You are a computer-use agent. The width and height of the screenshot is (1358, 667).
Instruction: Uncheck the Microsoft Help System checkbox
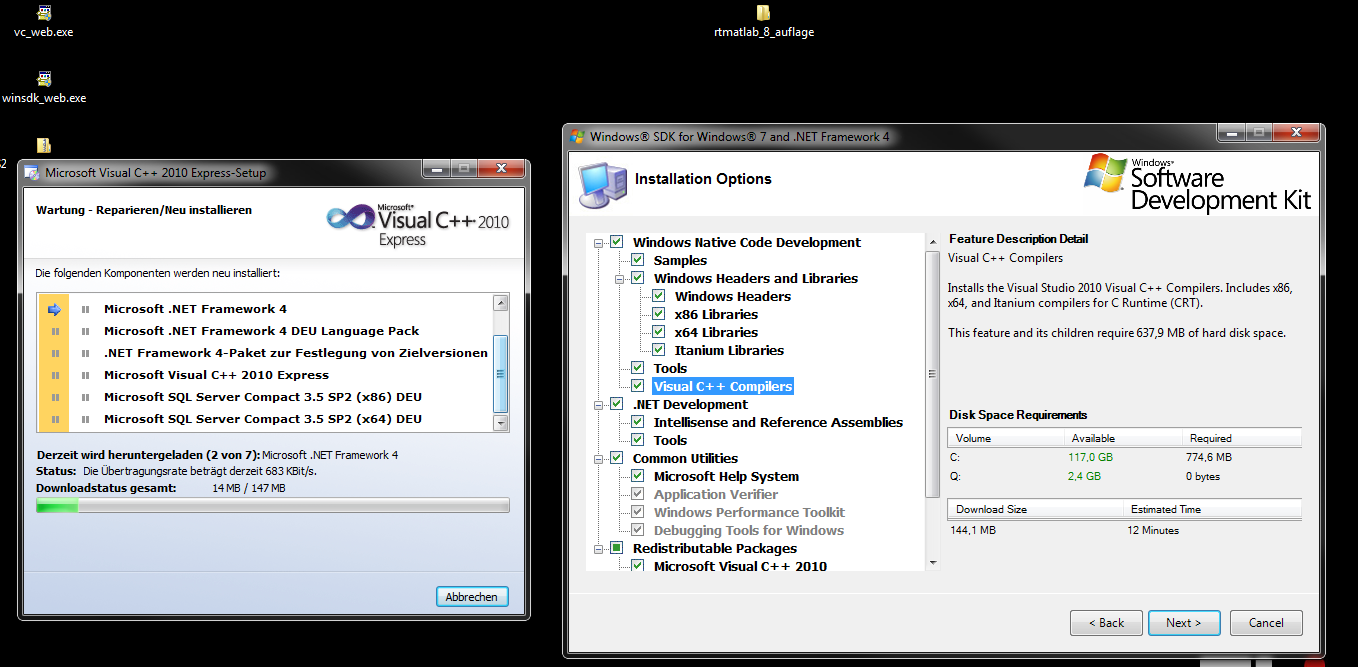[637, 477]
